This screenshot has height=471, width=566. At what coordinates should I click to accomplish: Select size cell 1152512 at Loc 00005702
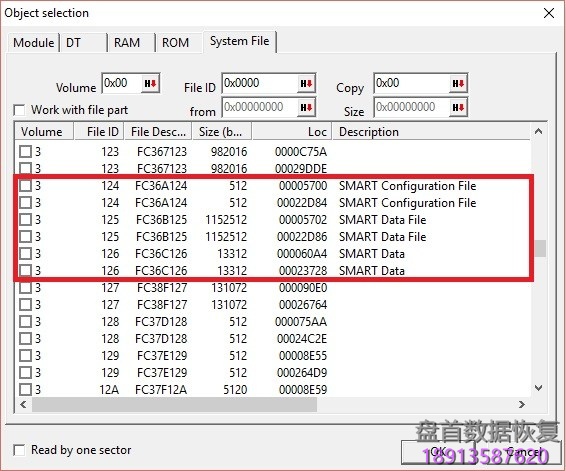coord(226,219)
